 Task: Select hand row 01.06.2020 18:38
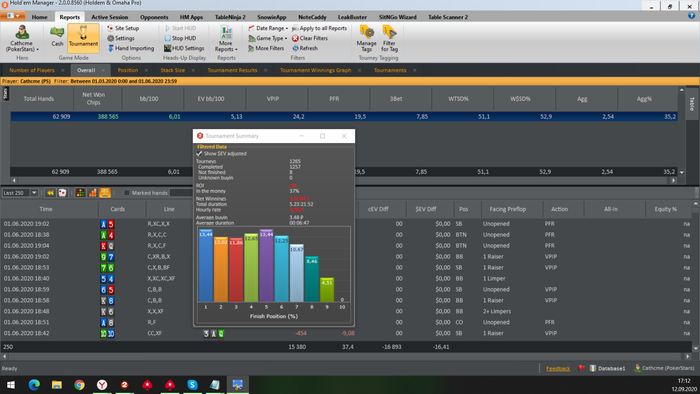pyautogui.click(x=346, y=234)
